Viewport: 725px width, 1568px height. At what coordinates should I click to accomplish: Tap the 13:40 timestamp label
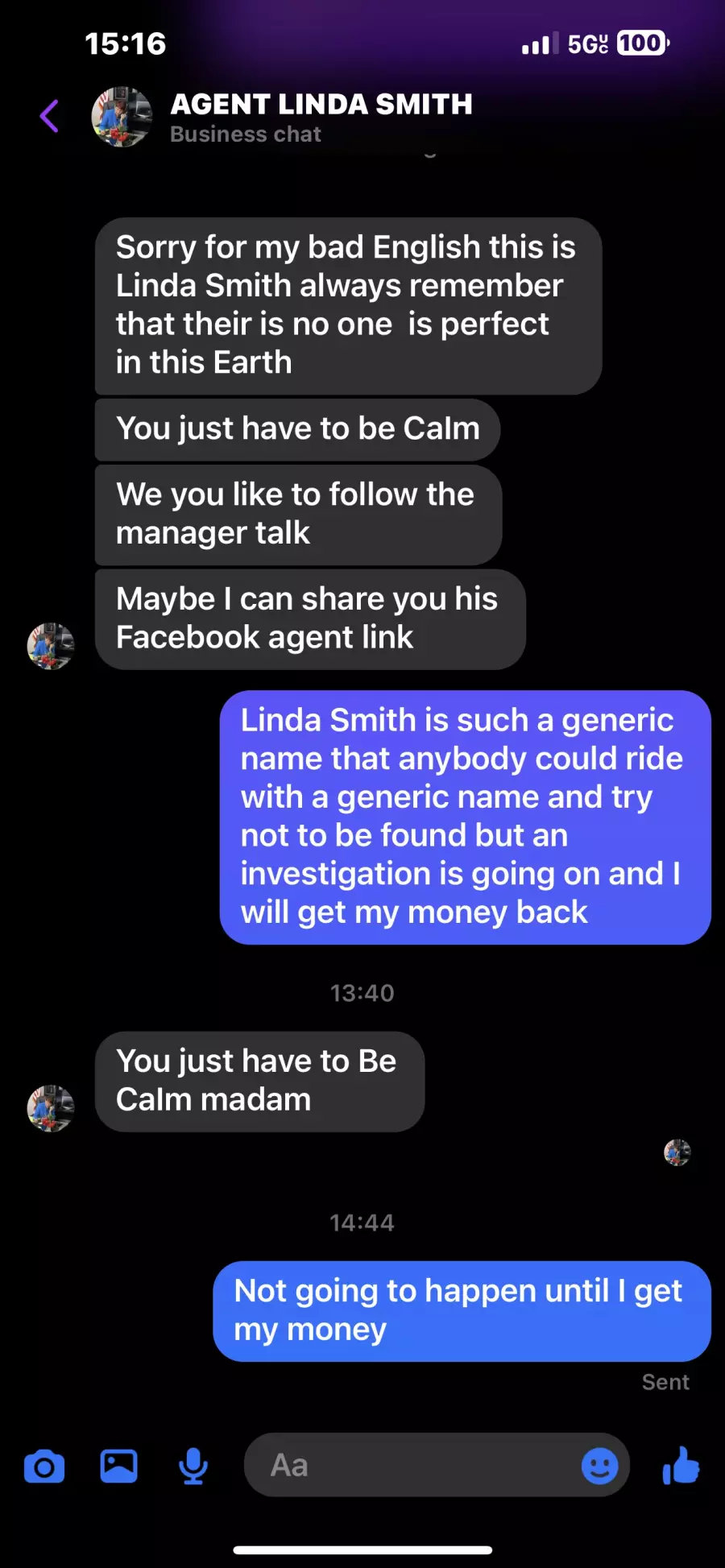tap(362, 993)
